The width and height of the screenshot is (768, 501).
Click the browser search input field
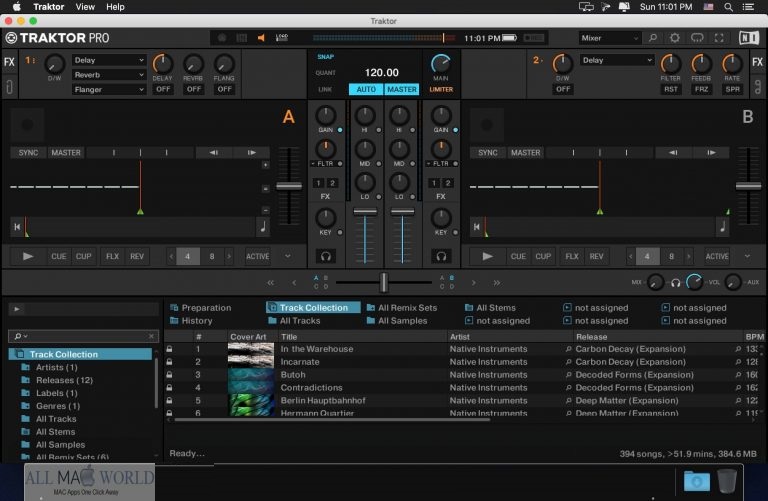pyautogui.click(x=83, y=336)
